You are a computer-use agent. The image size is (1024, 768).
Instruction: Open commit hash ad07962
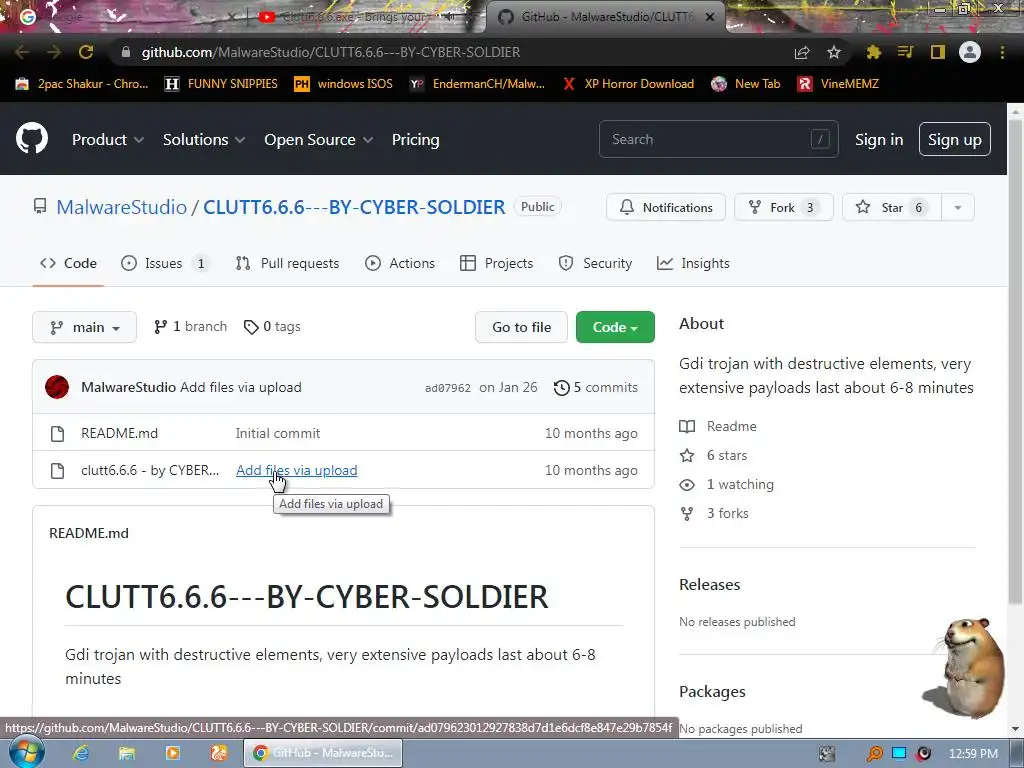tap(447, 388)
